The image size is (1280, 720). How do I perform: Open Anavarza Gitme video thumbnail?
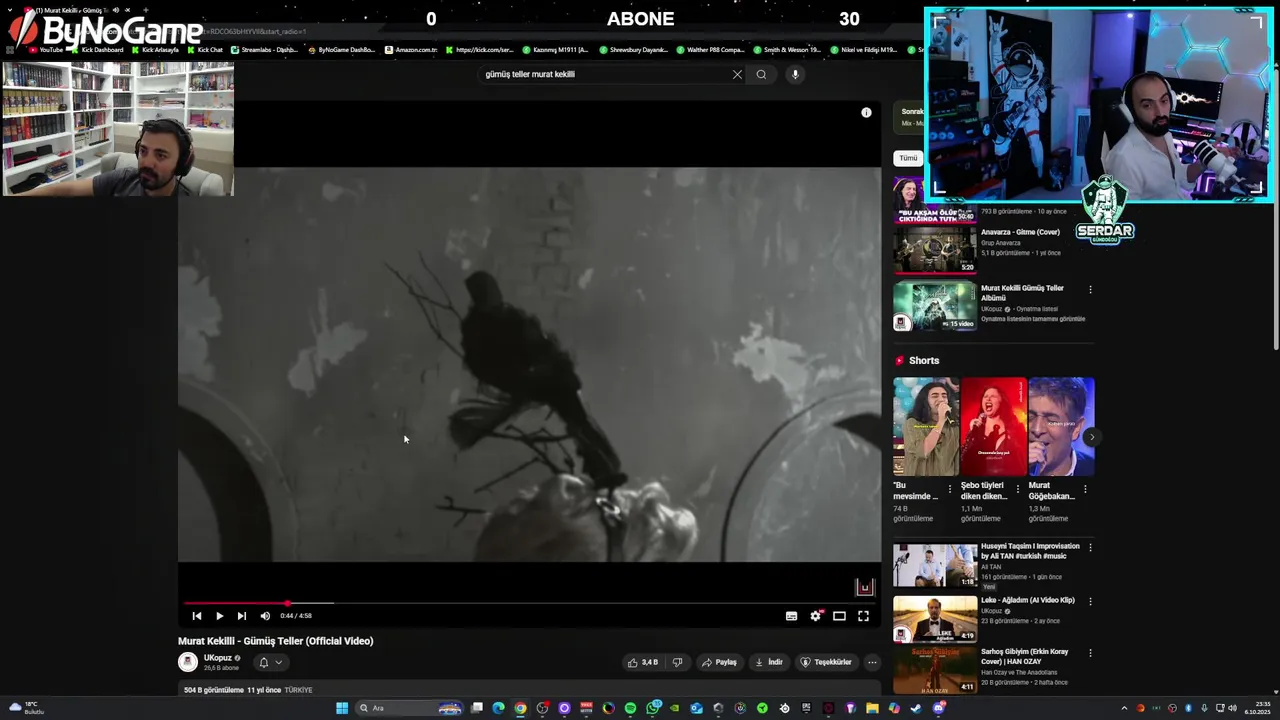[935, 250]
